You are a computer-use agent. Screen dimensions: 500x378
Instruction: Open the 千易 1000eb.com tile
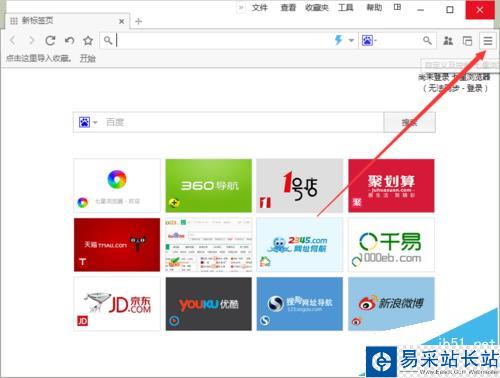(x=391, y=245)
